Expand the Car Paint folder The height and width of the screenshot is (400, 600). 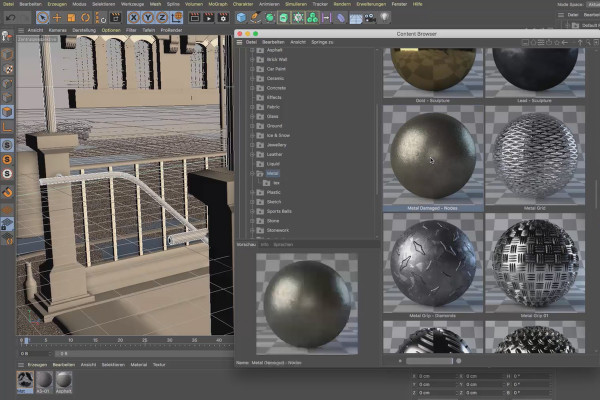(x=252, y=69)
